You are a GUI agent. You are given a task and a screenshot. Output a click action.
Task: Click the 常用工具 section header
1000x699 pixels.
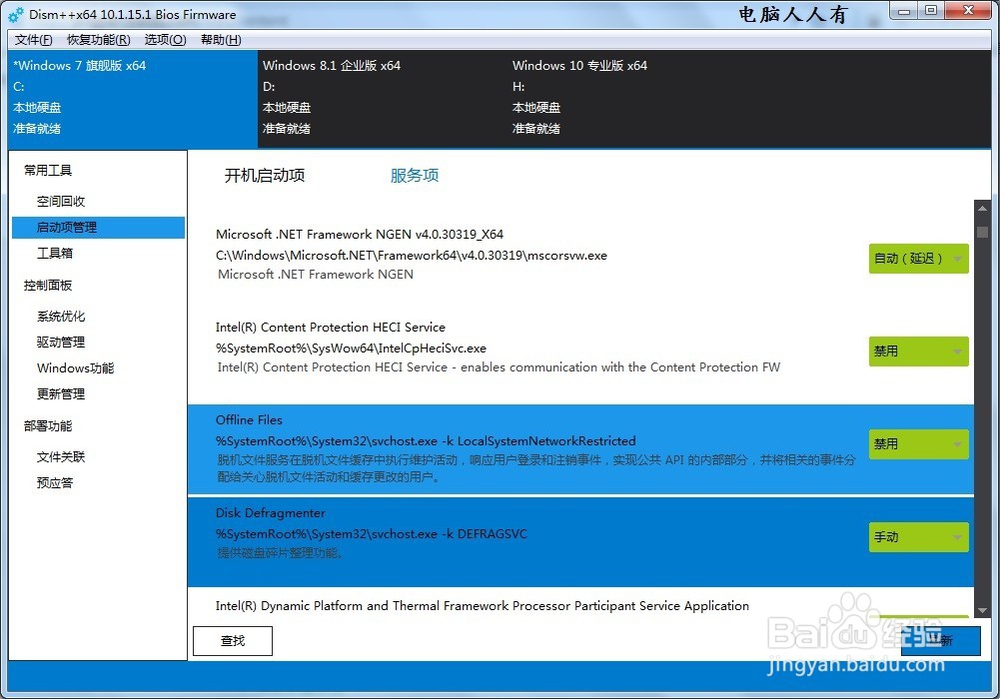[x=48, y=170]
